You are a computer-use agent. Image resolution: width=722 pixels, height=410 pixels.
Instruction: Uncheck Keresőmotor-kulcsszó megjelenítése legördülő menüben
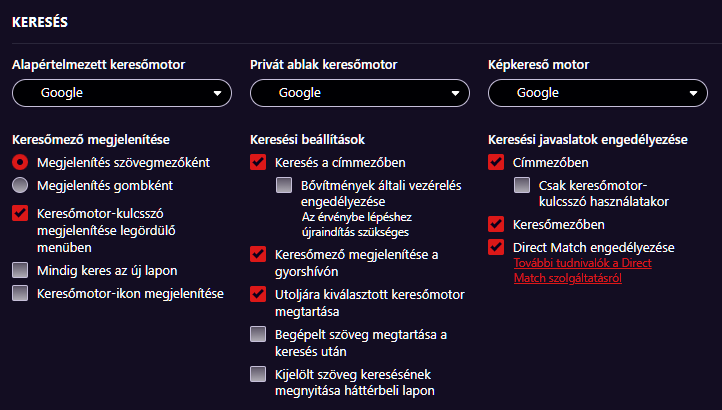[20, 213]
